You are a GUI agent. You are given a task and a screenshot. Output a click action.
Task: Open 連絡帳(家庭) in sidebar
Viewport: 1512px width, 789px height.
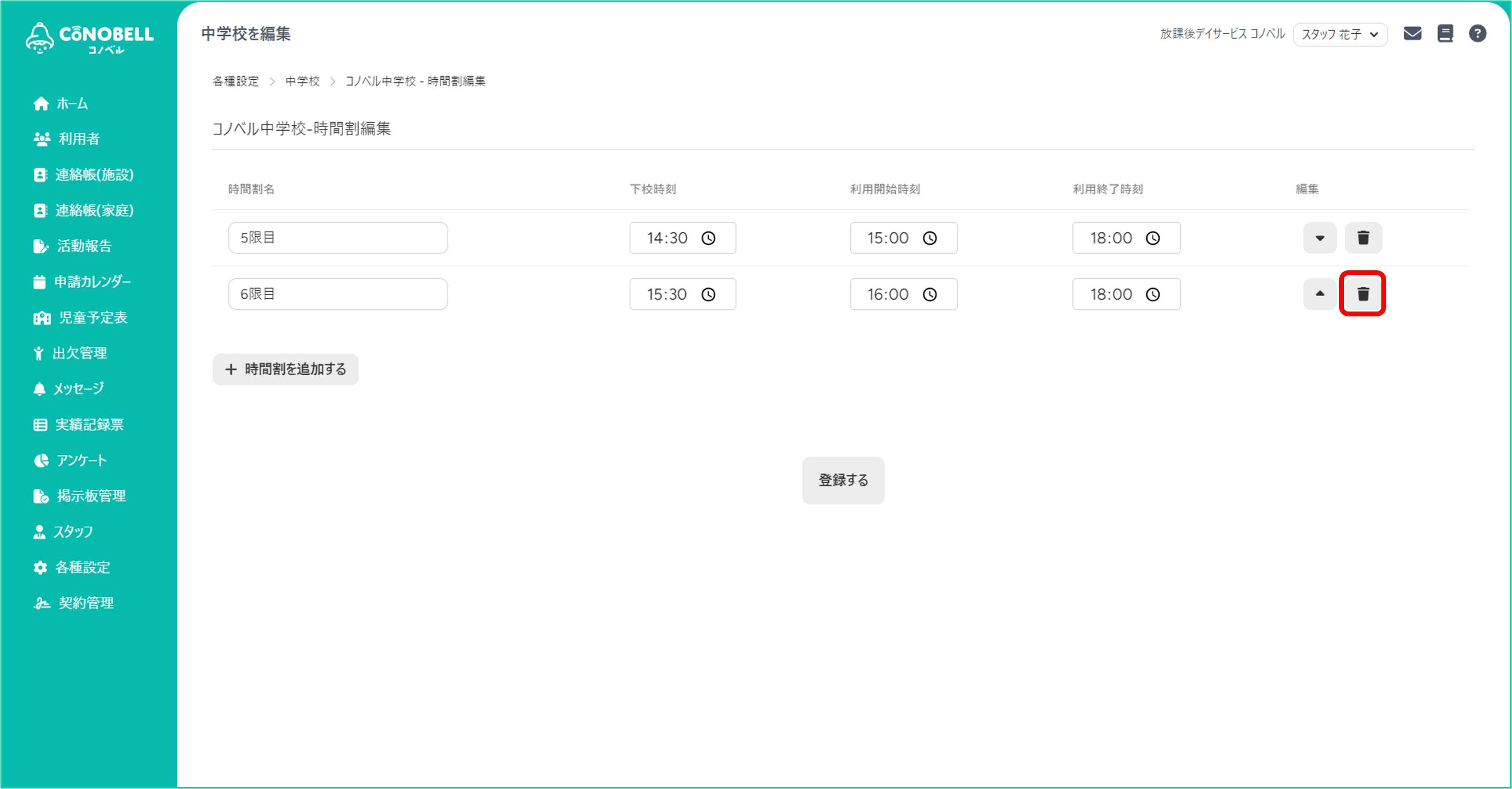(x=84, y=210)
